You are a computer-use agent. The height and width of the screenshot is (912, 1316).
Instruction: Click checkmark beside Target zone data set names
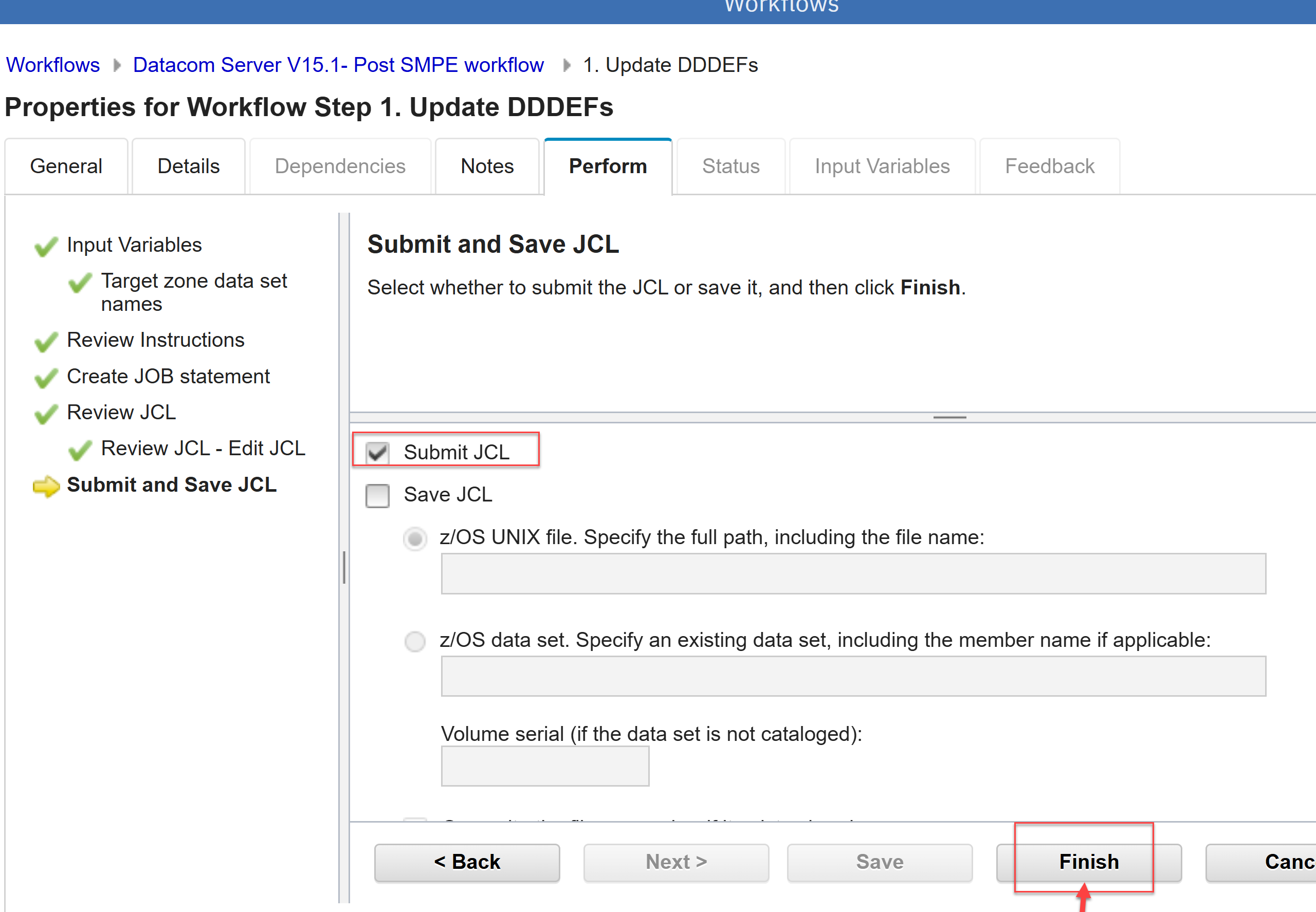click(x=80, y=283)
